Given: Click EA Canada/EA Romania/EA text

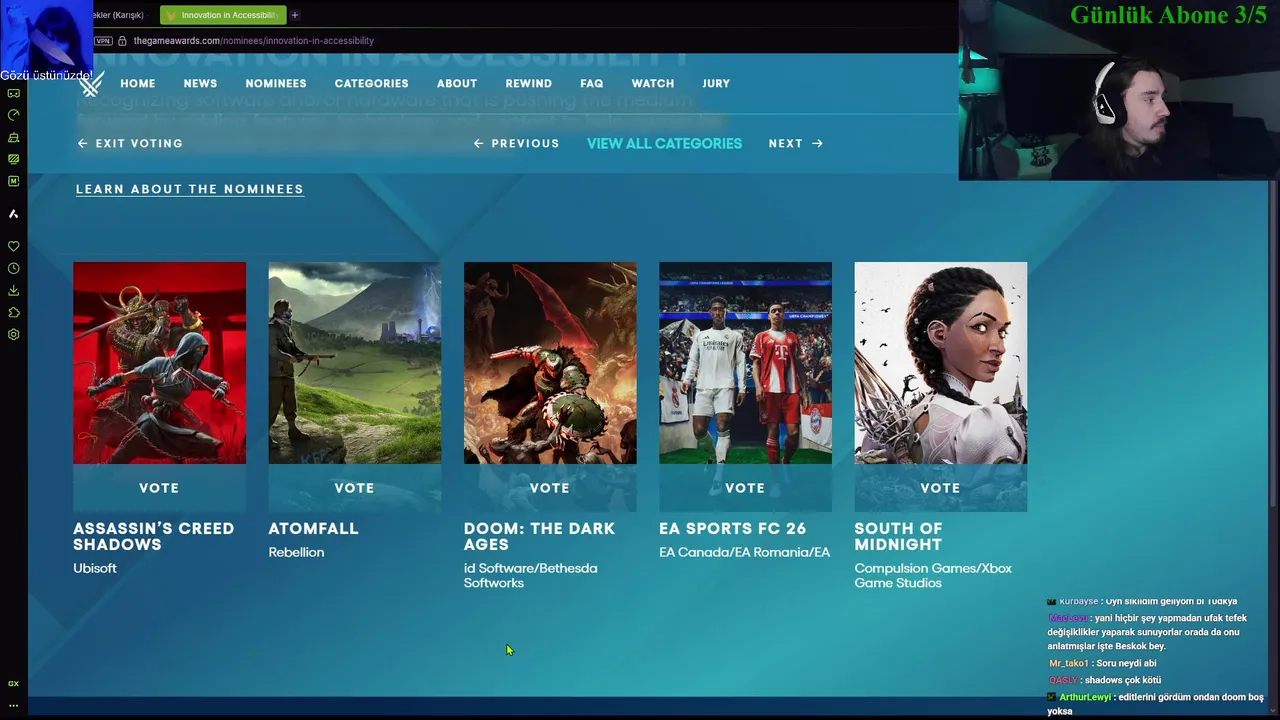Looking at the screenshot, I should (744, 552).
